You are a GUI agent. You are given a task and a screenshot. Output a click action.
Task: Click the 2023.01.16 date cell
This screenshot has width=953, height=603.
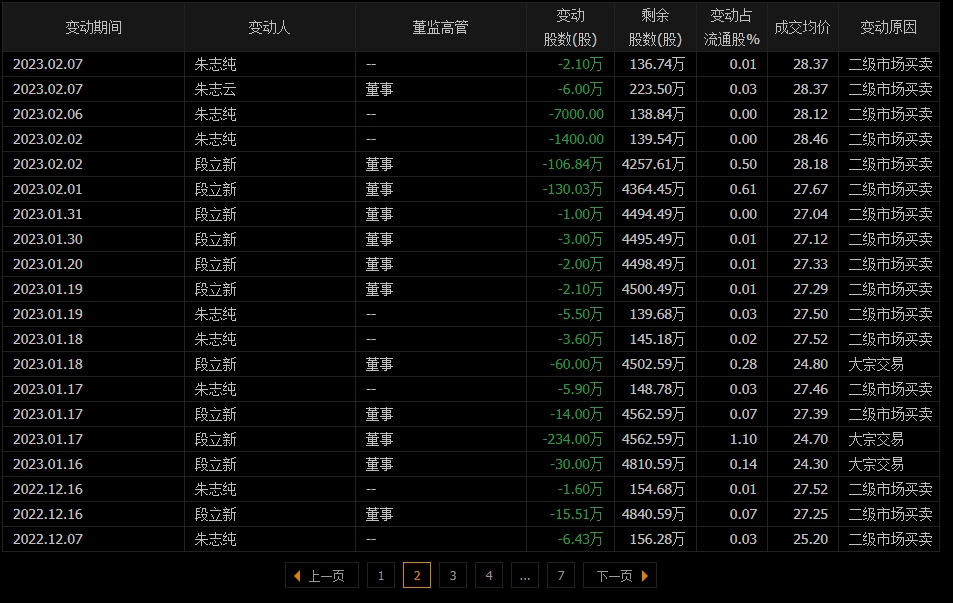pos(47,464)
